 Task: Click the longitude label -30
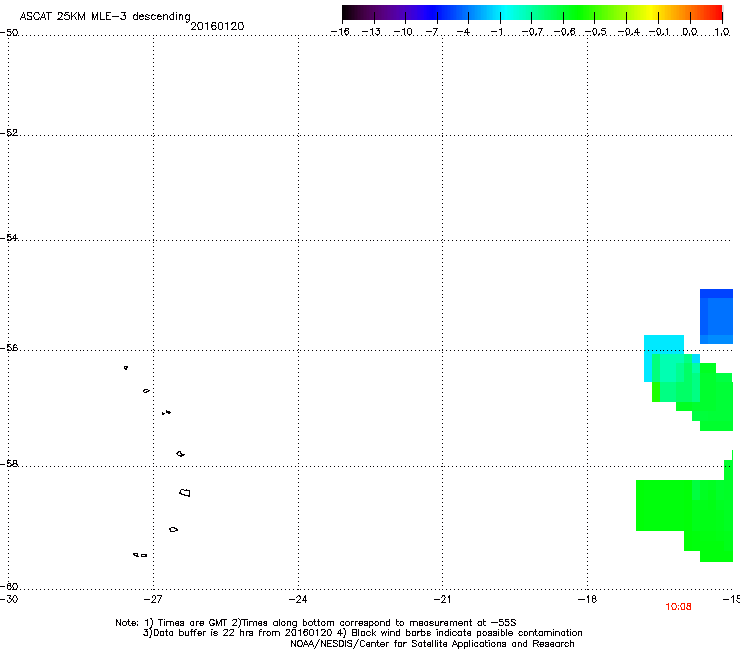9,599
